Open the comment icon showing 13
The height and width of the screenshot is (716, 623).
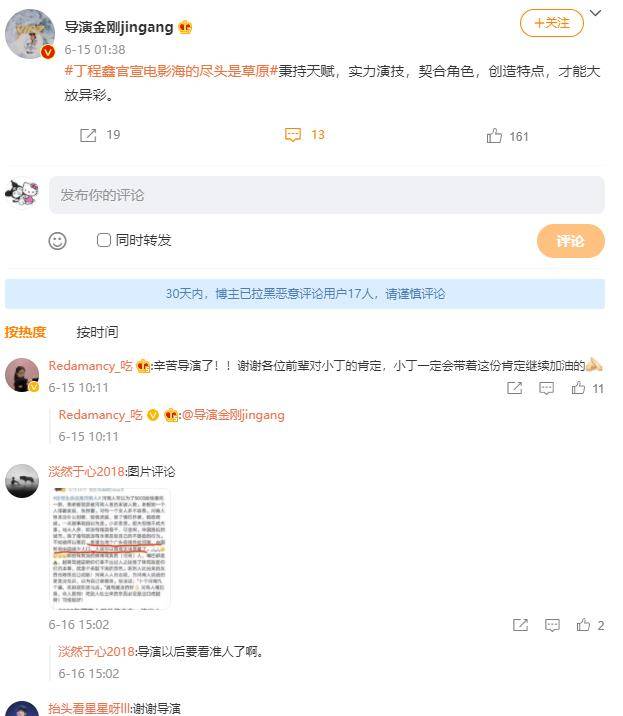point(293,135)
